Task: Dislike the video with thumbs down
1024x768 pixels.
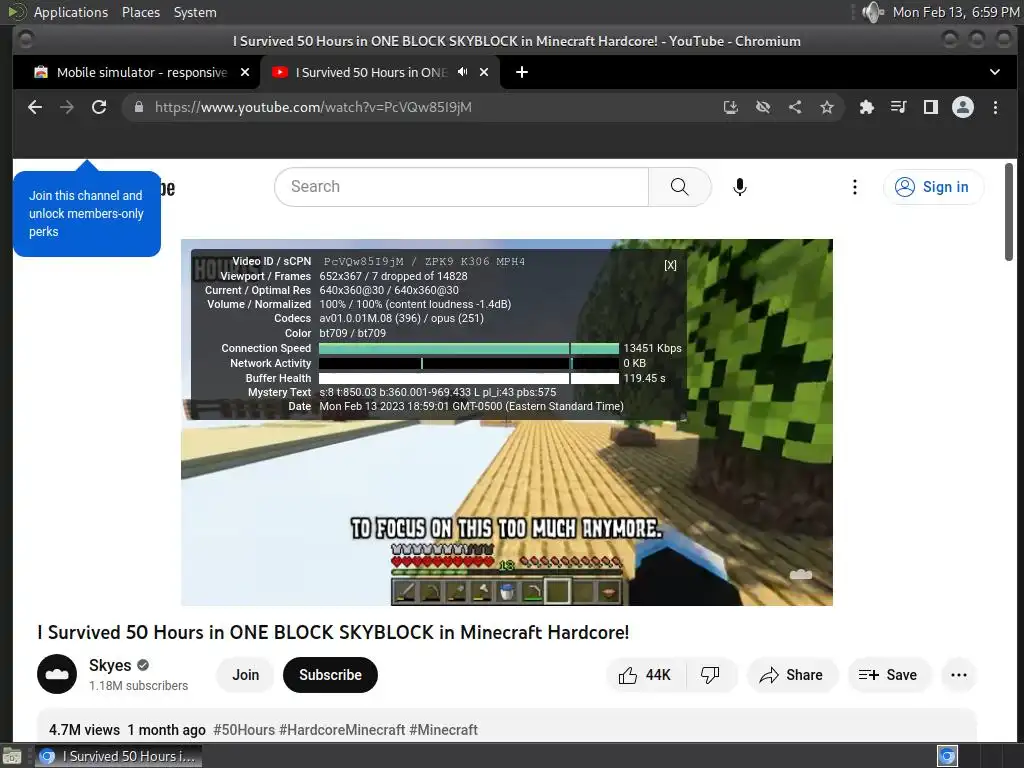Action: [x=711, y=675]
